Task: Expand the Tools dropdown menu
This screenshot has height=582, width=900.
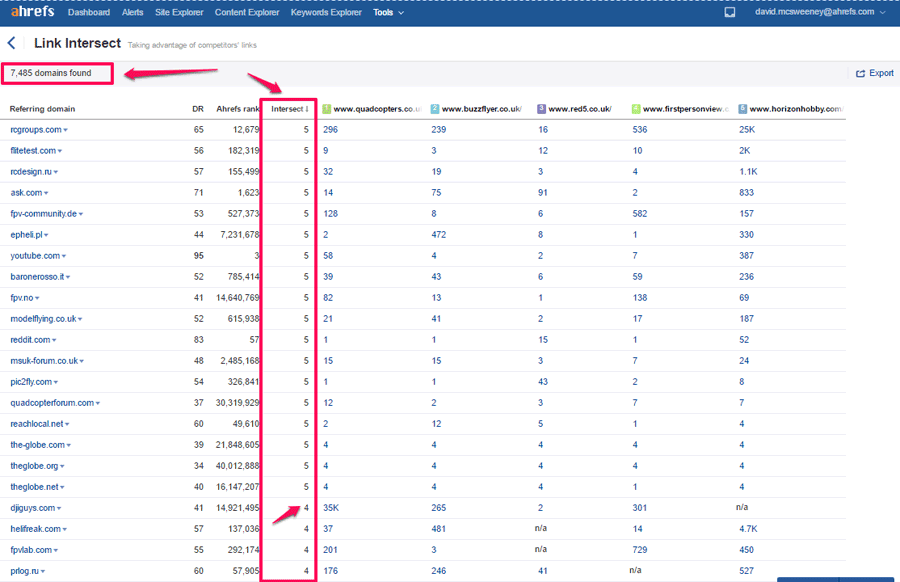Action: click(389, 12)
